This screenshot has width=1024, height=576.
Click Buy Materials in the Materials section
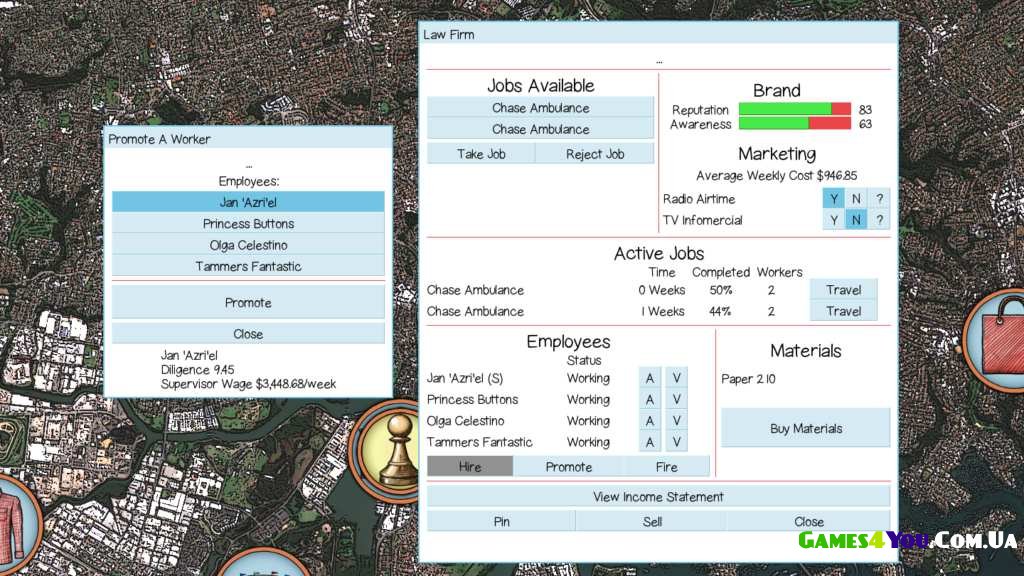(x=805, y=428)
